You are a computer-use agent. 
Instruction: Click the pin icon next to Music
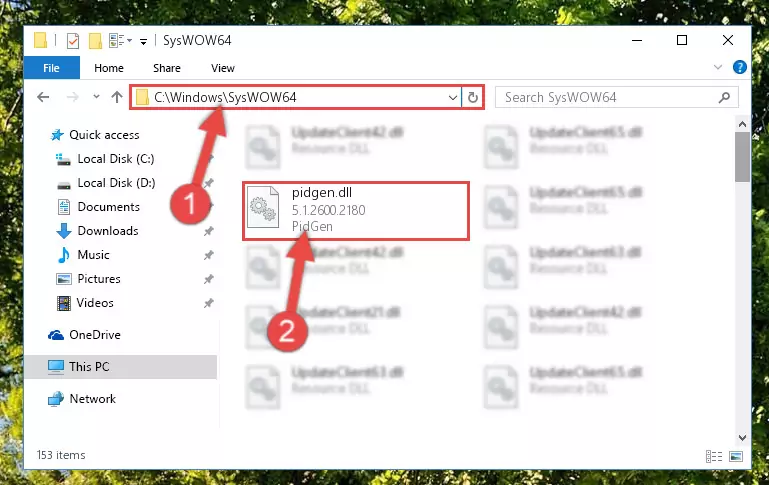[208, 255]
